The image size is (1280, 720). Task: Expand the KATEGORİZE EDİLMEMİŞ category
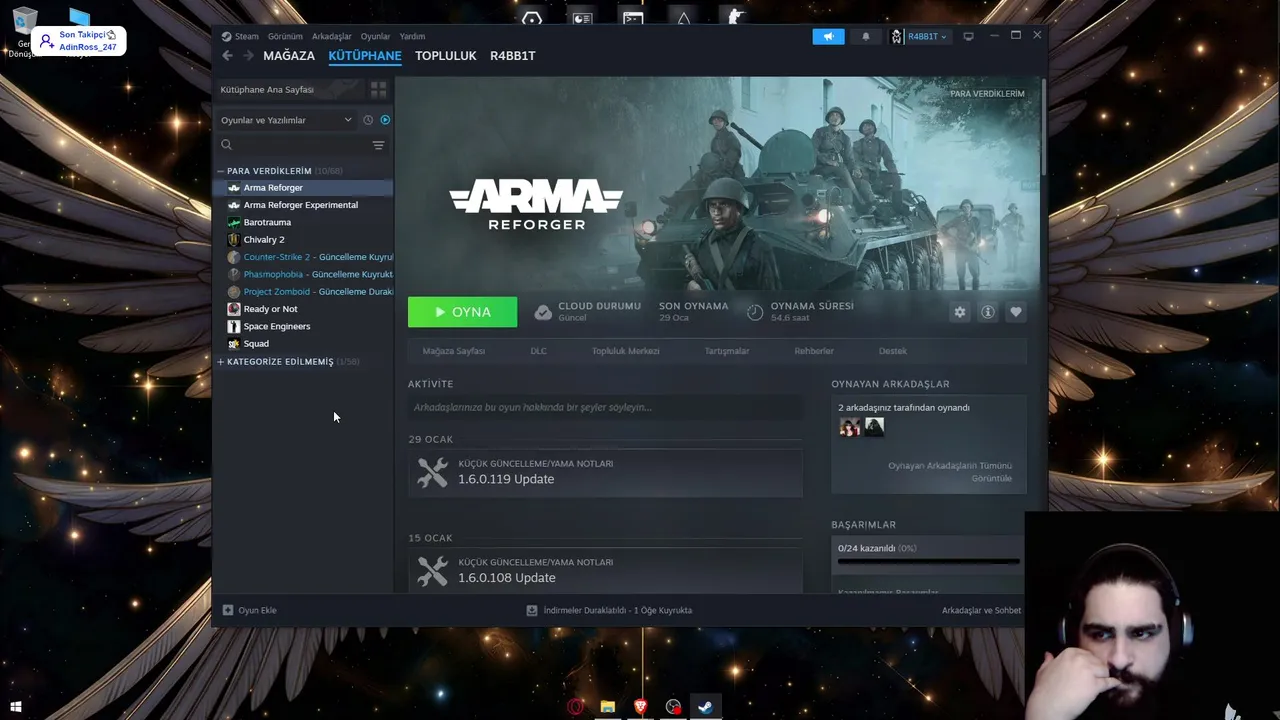point(221,361)
